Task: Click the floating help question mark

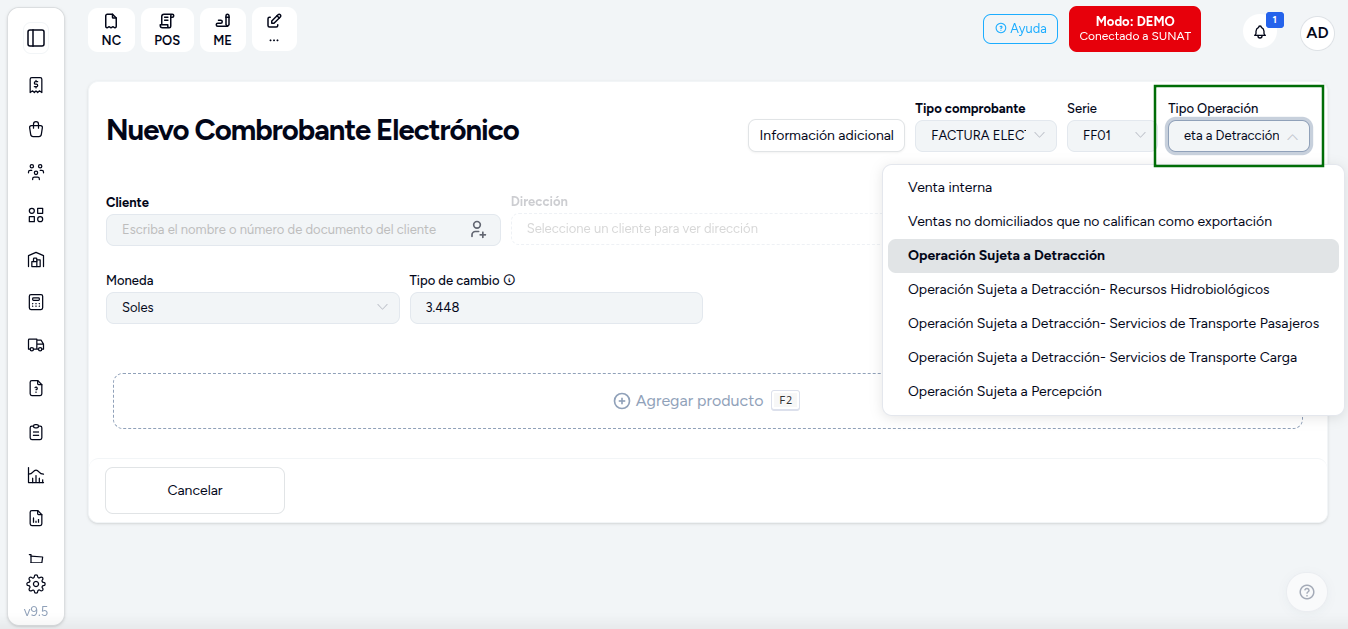Action: tap(1306, 592)
